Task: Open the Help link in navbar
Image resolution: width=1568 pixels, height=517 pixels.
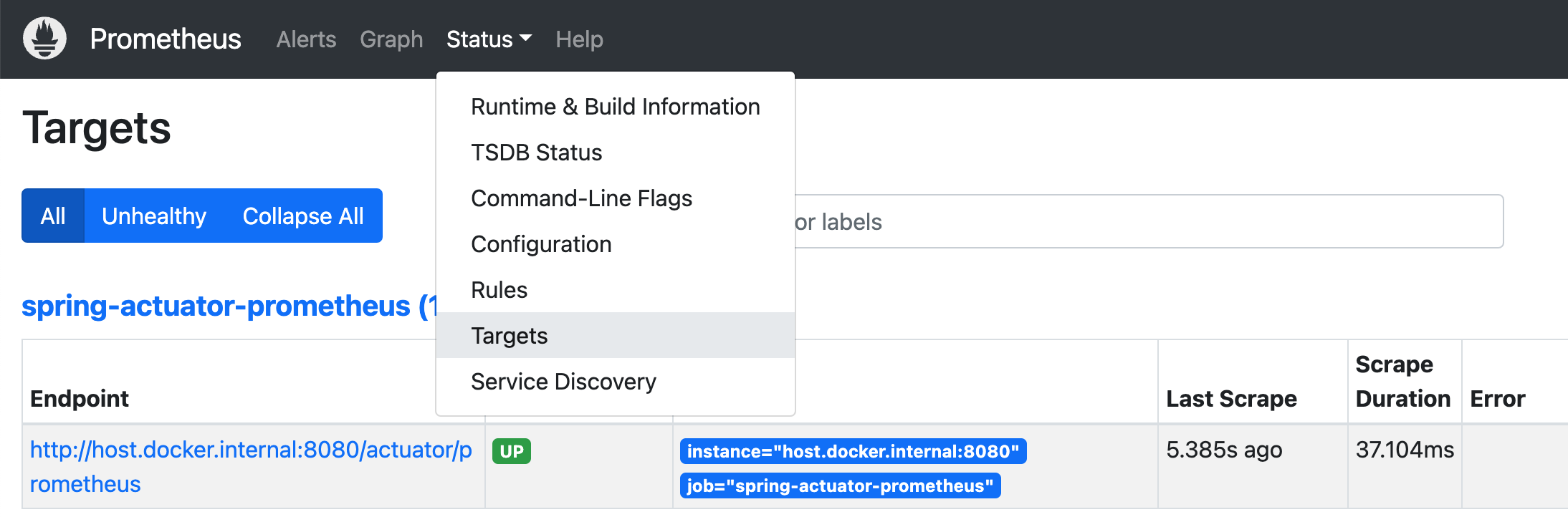Action: click(x=579, y=39)
